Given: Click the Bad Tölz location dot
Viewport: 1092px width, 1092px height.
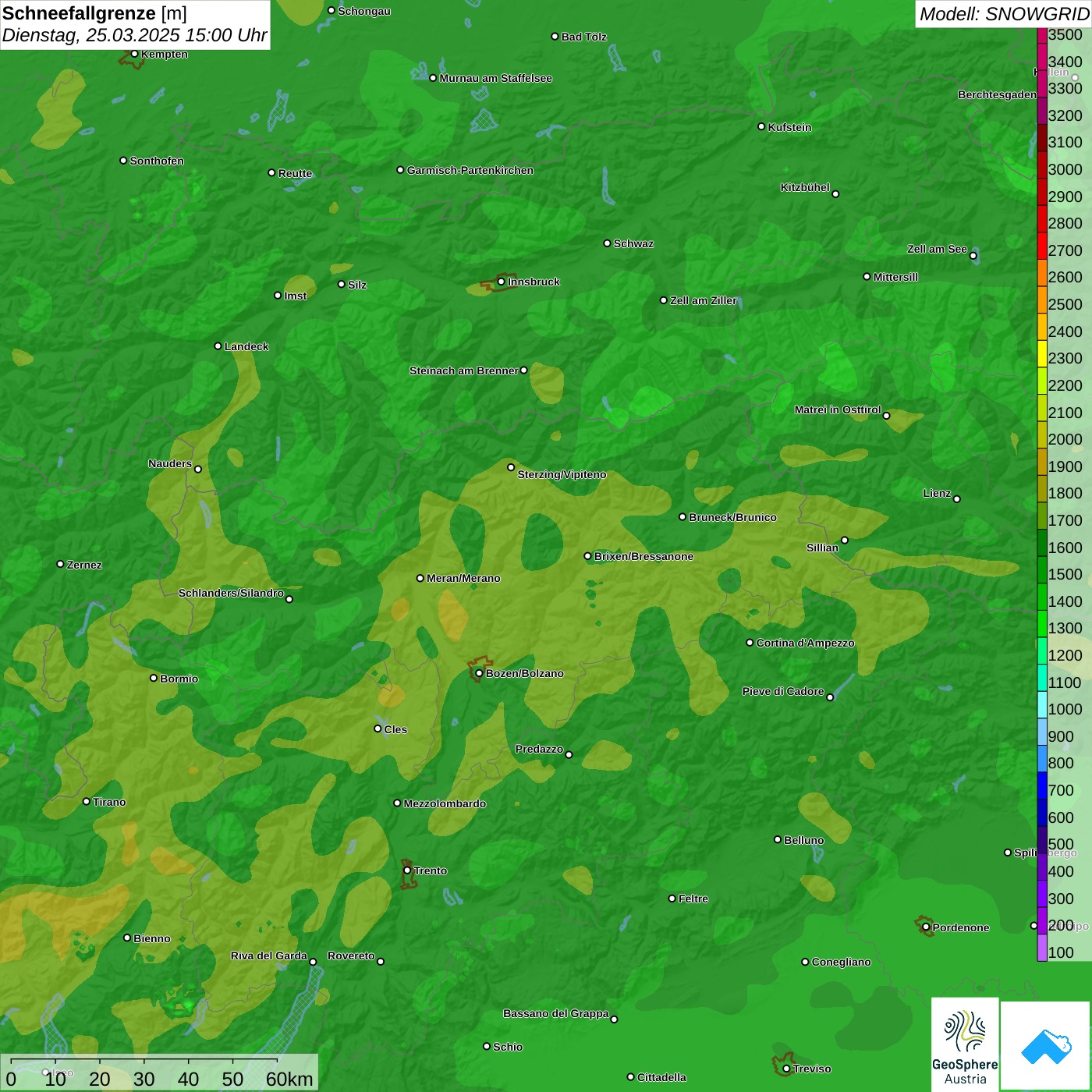Looking at the screenshot, I should 555,37.
